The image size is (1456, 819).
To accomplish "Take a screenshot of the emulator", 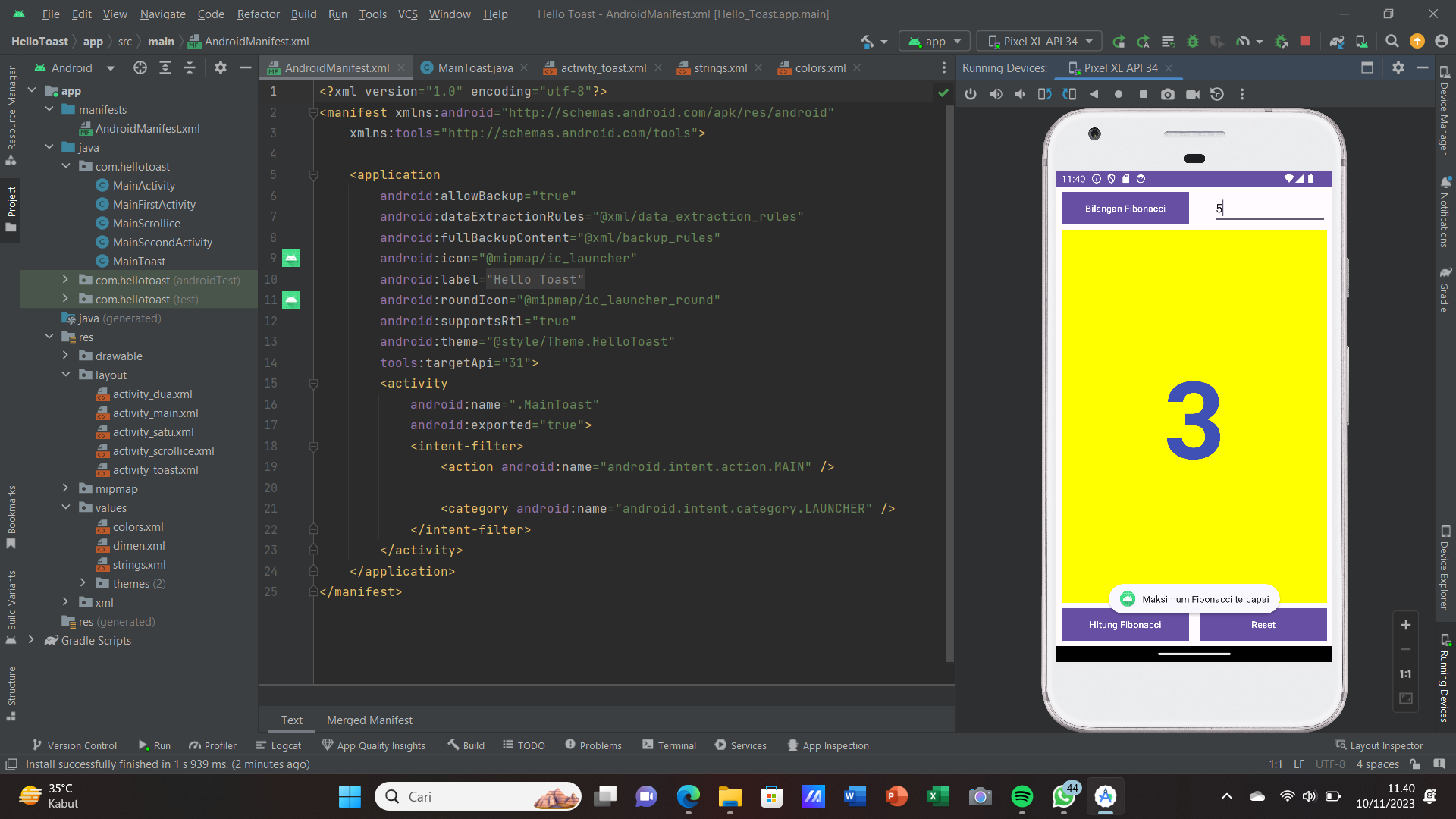I will click(1168, 94).
